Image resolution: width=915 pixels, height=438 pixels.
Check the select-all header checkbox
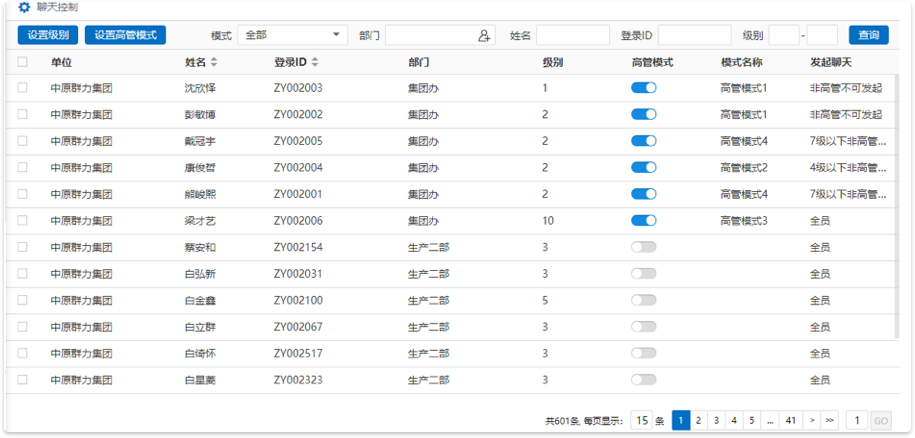[23, 62]
